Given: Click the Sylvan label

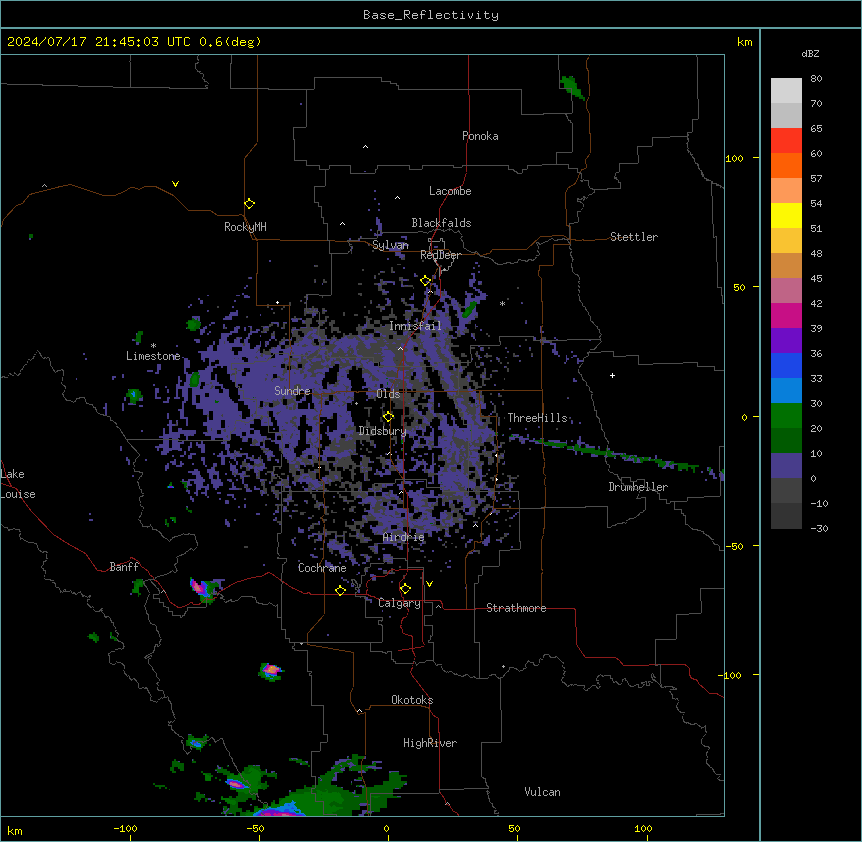Looking at the screenshot, I should (x=390, y=245).
